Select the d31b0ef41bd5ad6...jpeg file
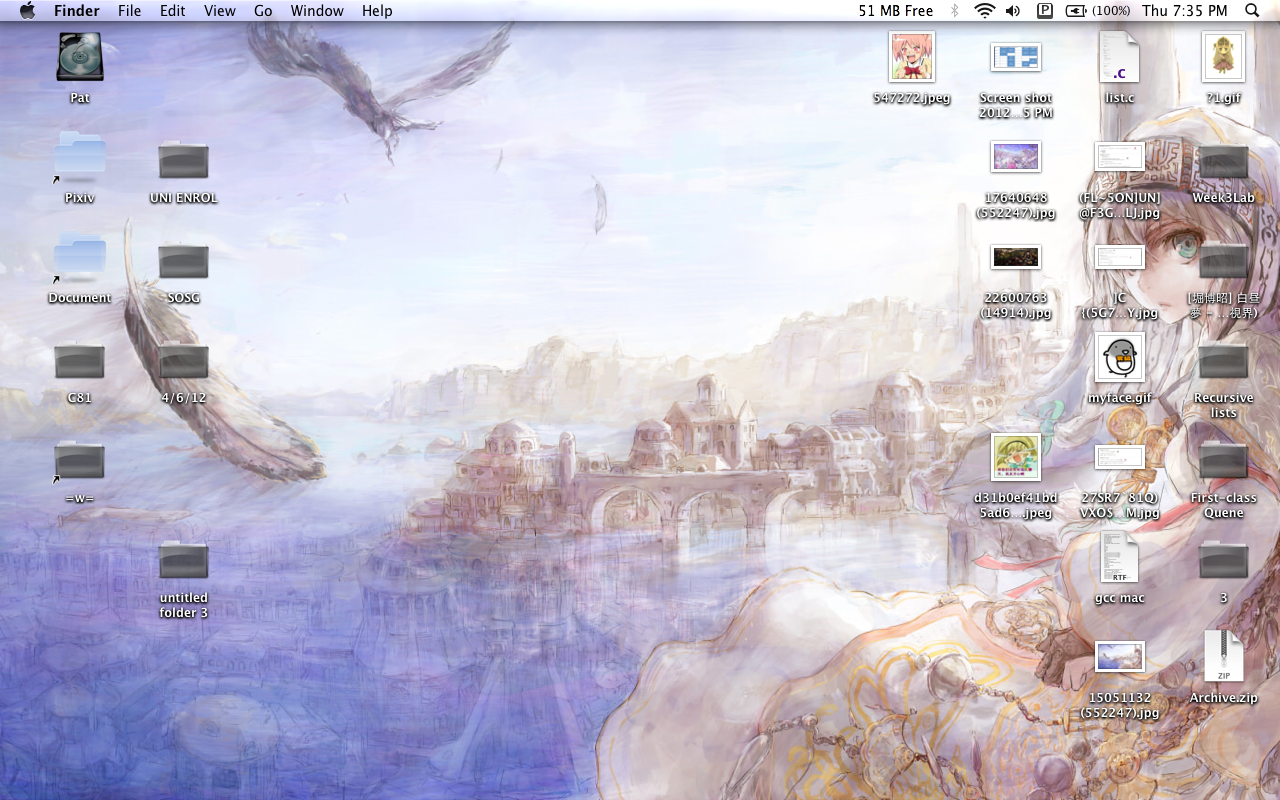The image size is (1280, 800). (1016, 457)
